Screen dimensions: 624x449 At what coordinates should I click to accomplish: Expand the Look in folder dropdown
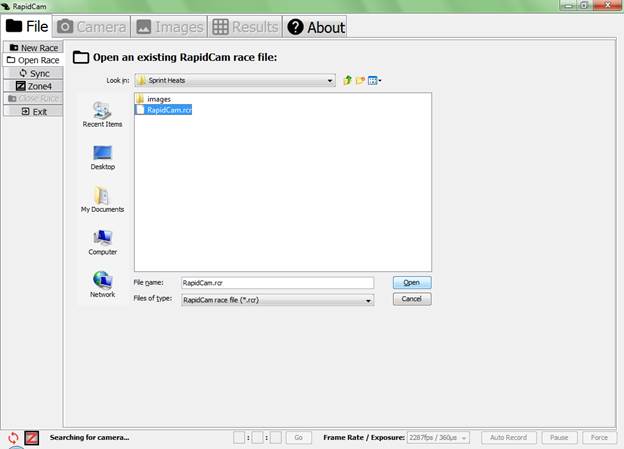pyautogui.click(x=328, y=80)
